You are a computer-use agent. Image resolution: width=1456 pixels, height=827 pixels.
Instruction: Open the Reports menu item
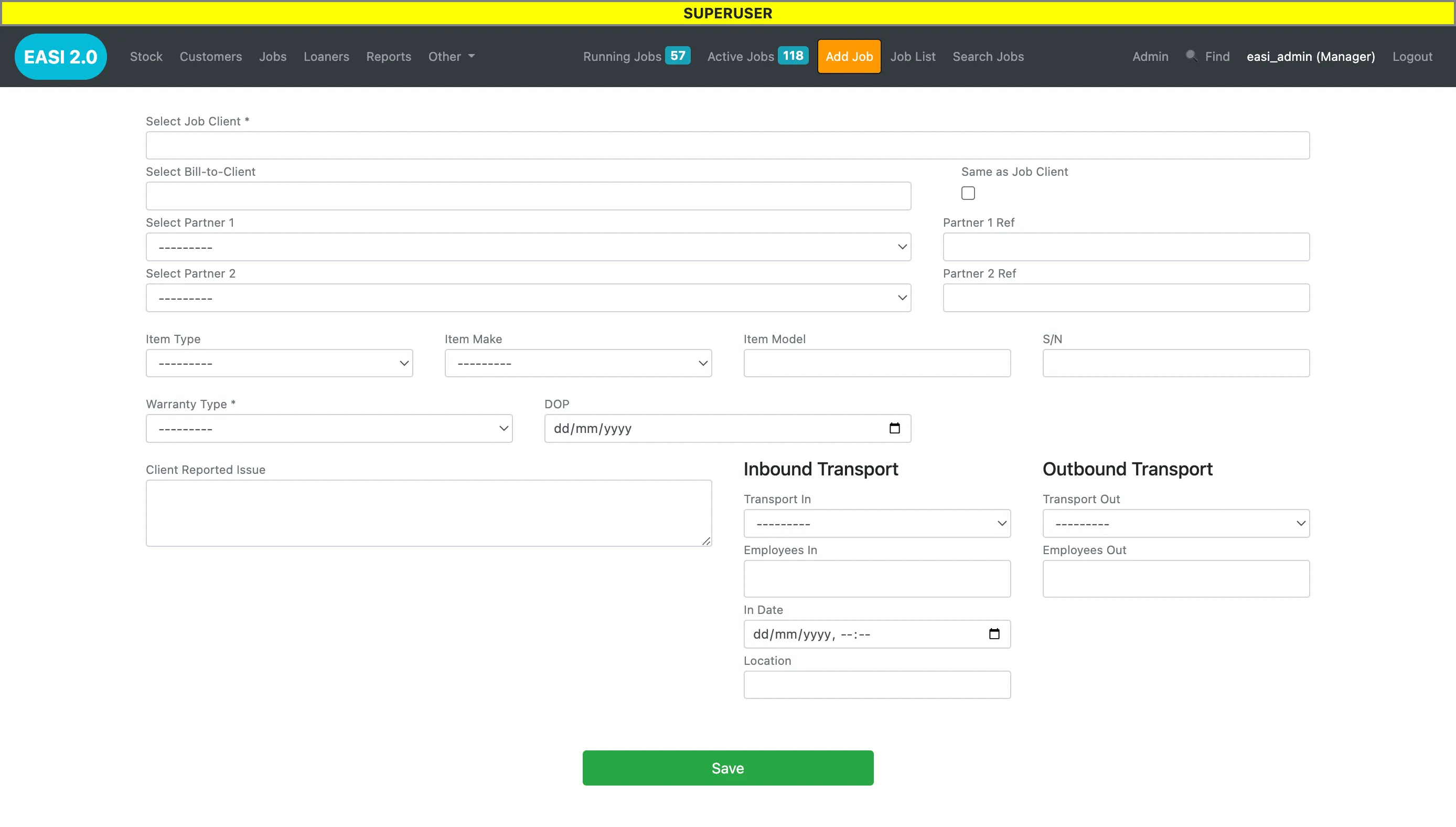(389, 56)
